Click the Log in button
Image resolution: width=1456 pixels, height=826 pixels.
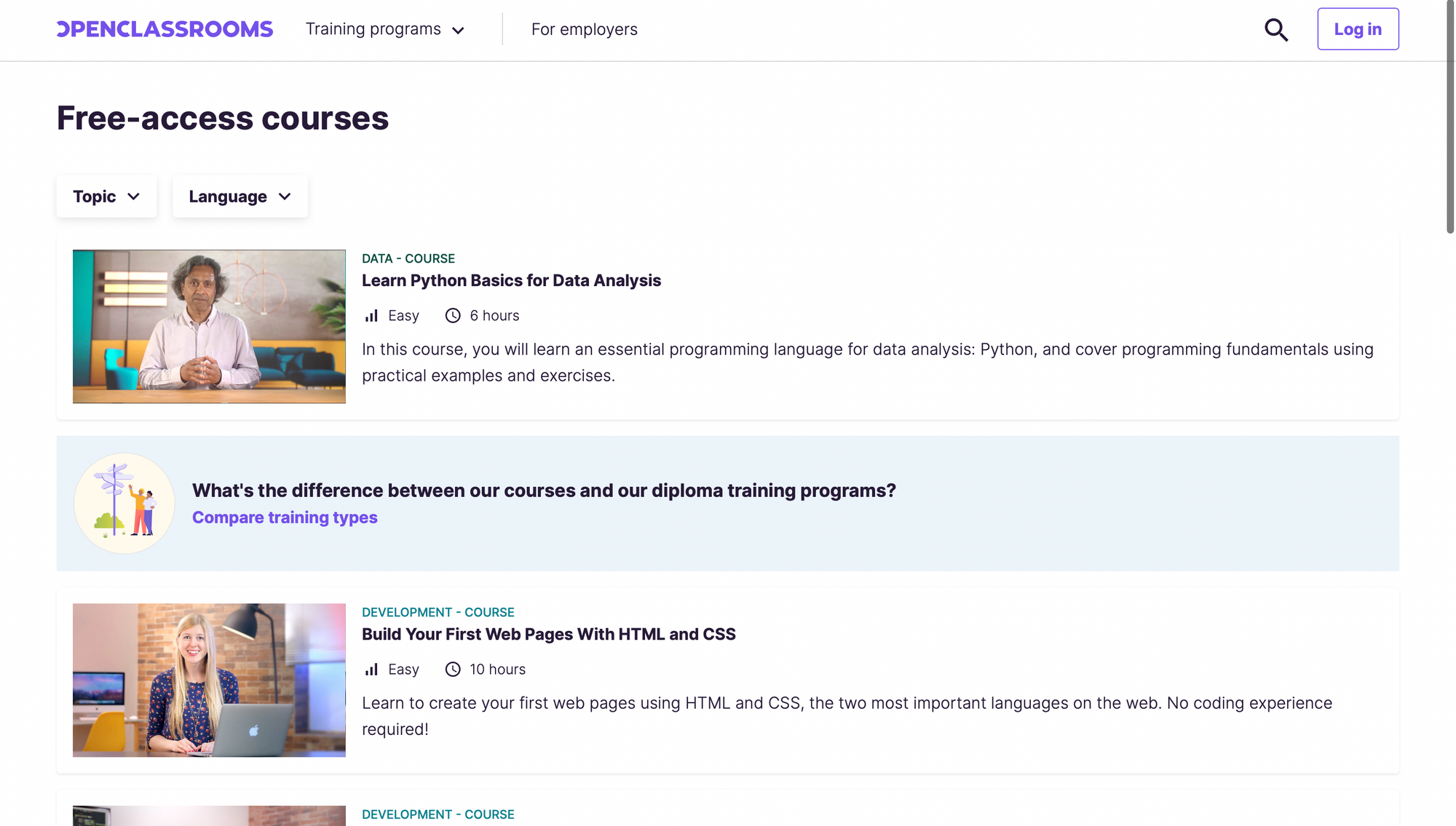pos(1358,29)
